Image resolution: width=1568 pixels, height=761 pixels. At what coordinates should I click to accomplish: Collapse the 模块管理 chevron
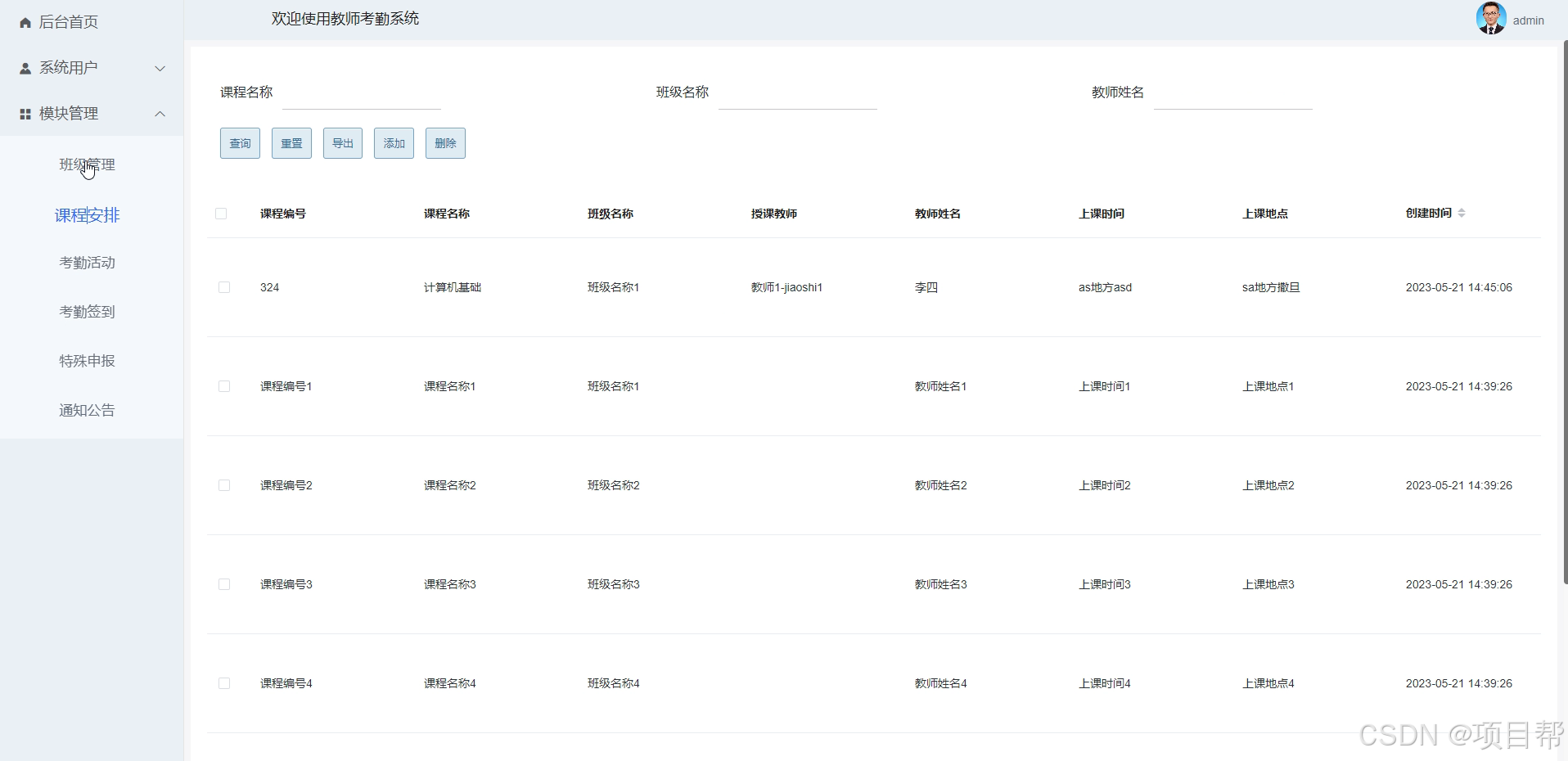(160, 114)
